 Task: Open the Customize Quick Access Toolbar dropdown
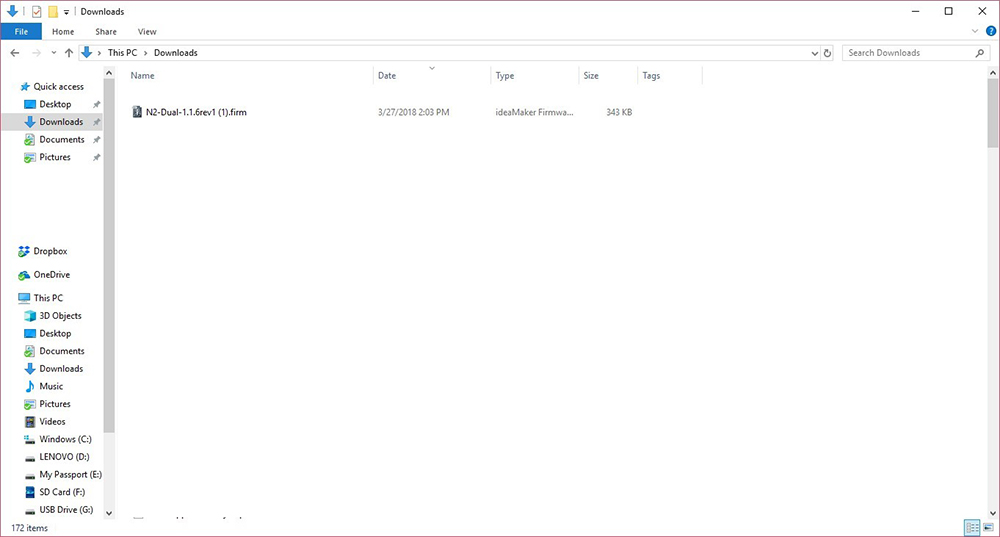click(66, 12)
